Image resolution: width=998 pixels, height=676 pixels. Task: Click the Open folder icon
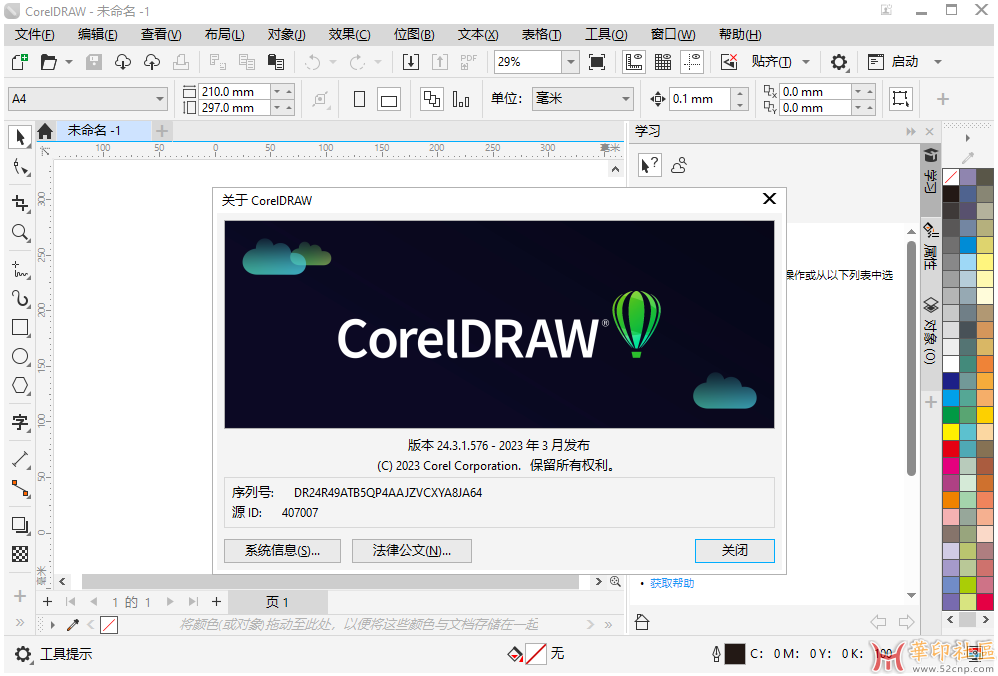(48, 62)
